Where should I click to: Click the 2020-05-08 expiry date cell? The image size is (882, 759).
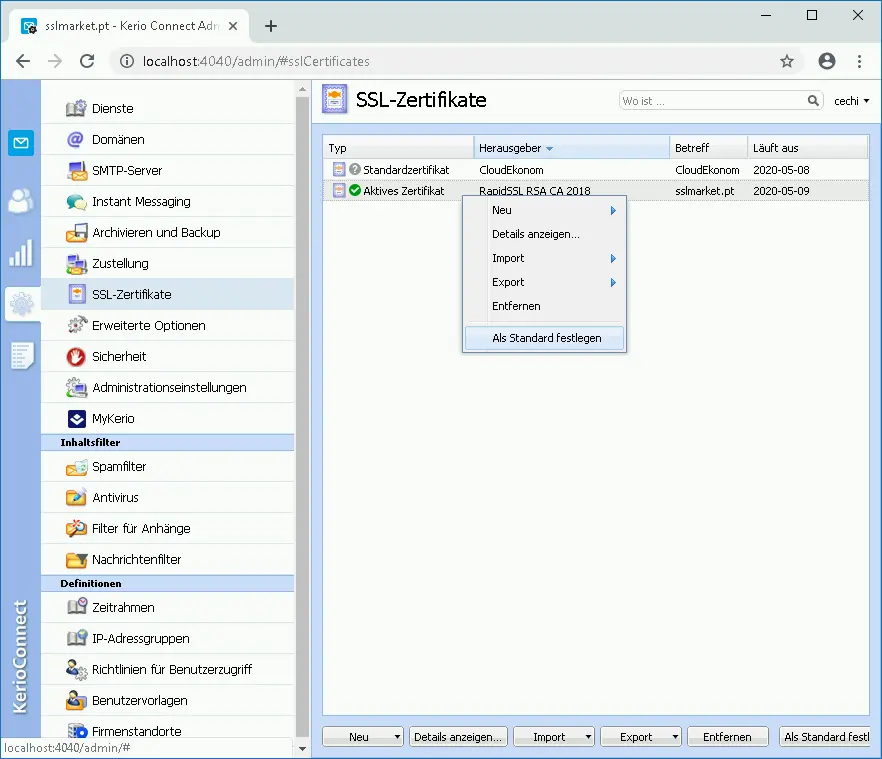pyautogui.click(x=781, y=169)
